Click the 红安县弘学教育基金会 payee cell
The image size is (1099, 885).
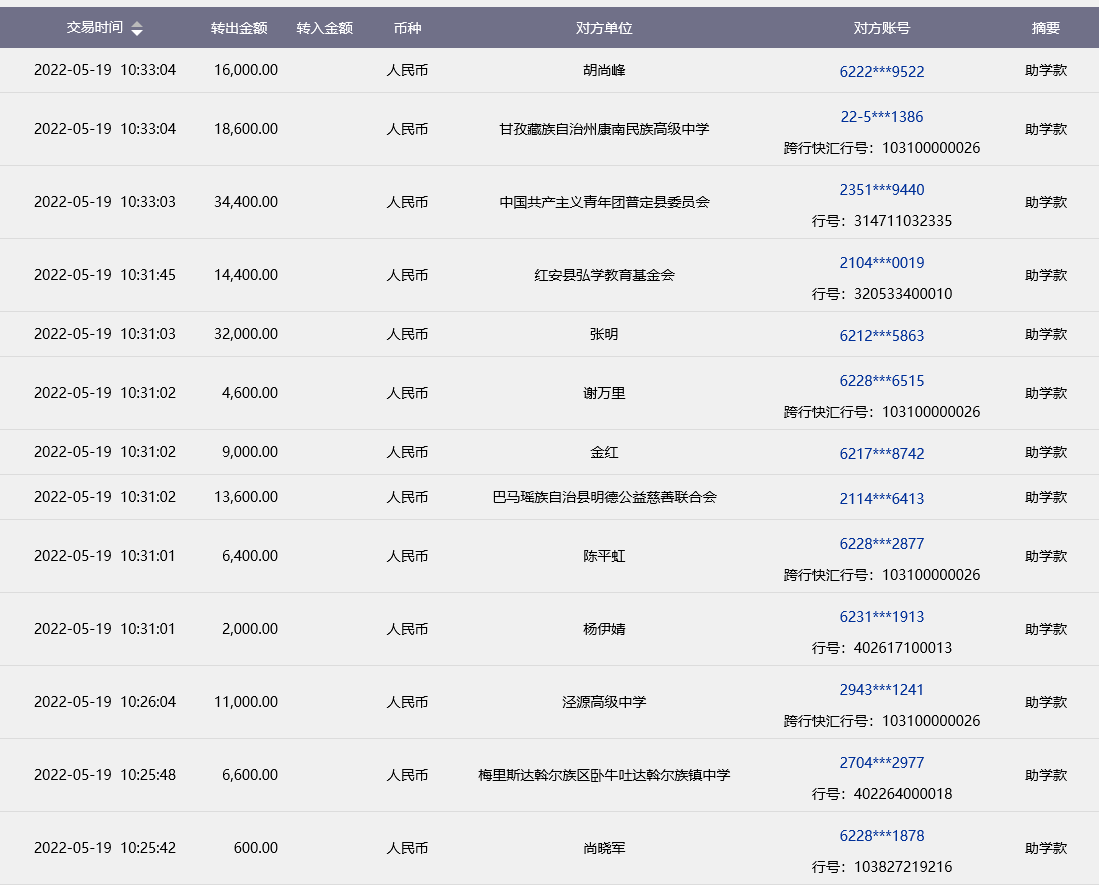tap(604, 275)
